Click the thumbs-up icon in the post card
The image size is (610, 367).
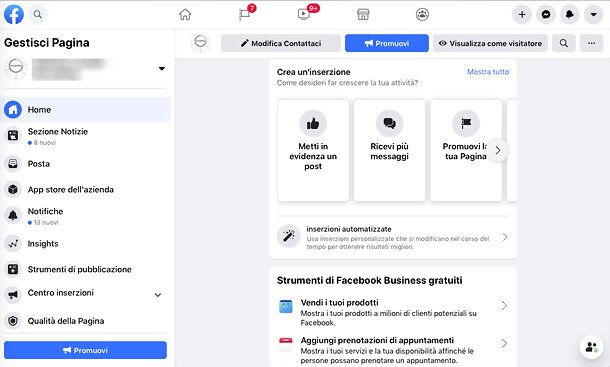point(313,124)
